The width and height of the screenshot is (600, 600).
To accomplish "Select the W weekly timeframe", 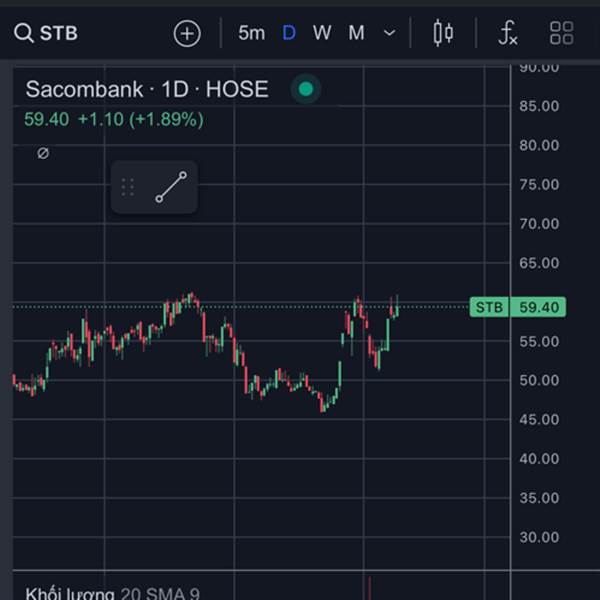I will point(322,33).
